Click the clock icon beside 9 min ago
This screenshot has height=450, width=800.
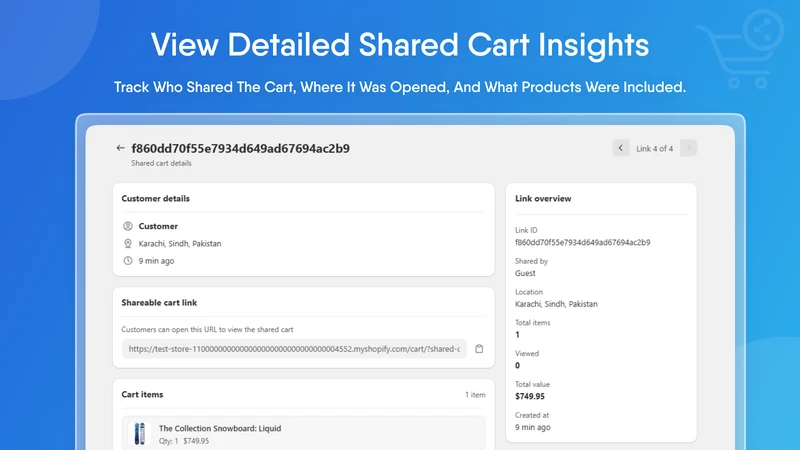[128, 261]
